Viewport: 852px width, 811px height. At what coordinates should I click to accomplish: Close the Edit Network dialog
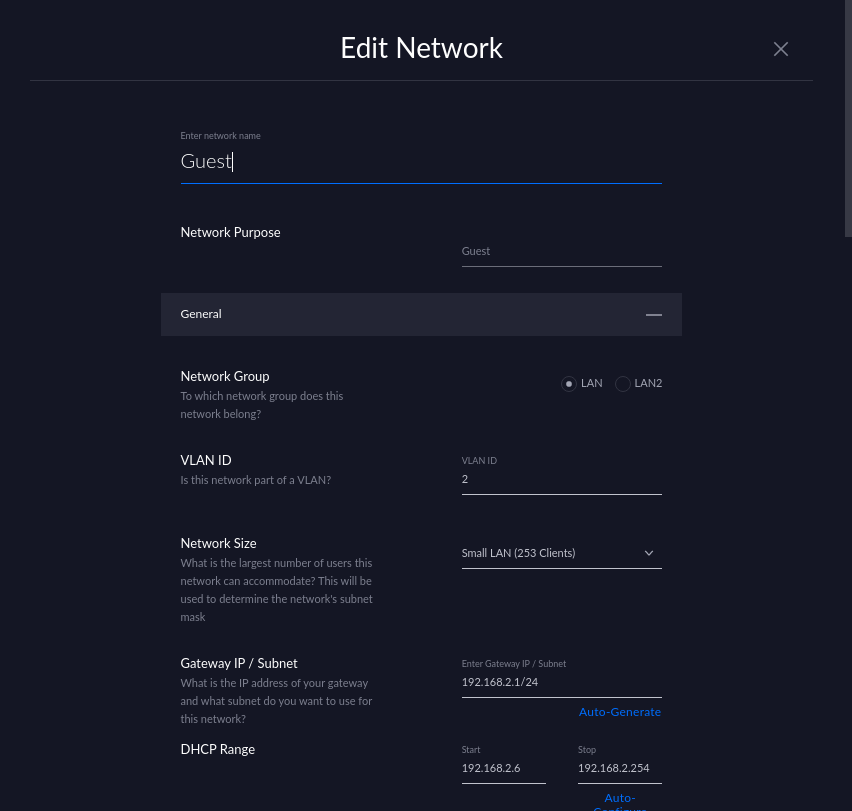(780, 48)
